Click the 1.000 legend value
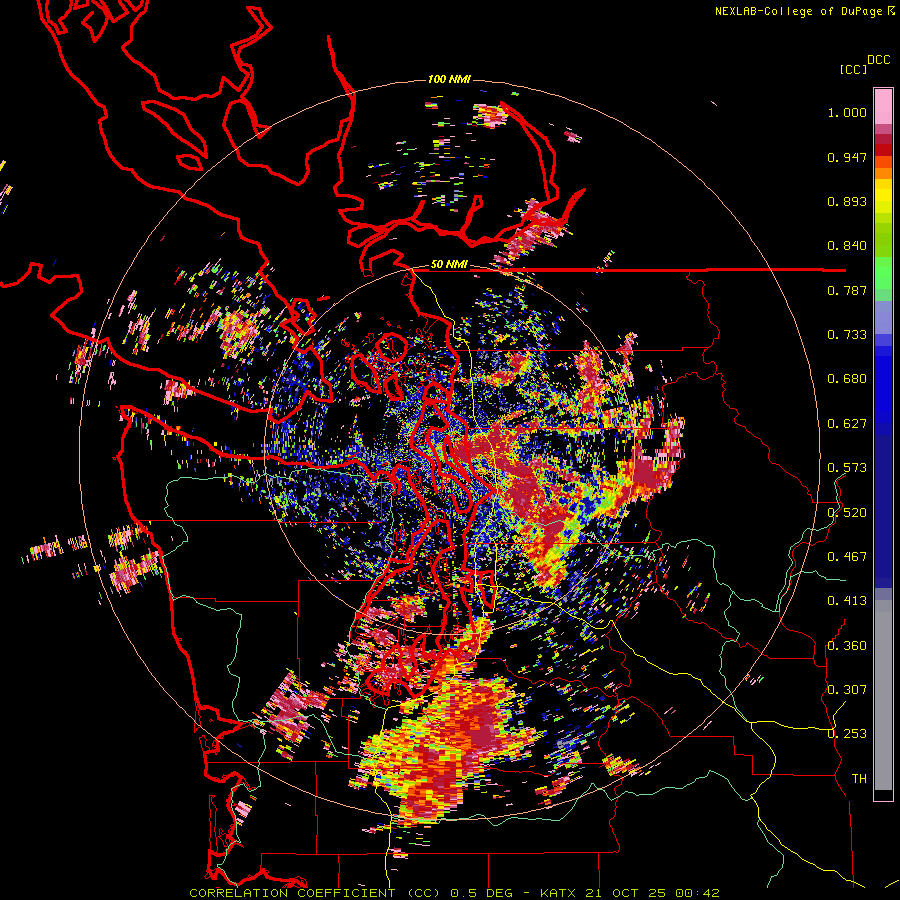 [847, 113]
